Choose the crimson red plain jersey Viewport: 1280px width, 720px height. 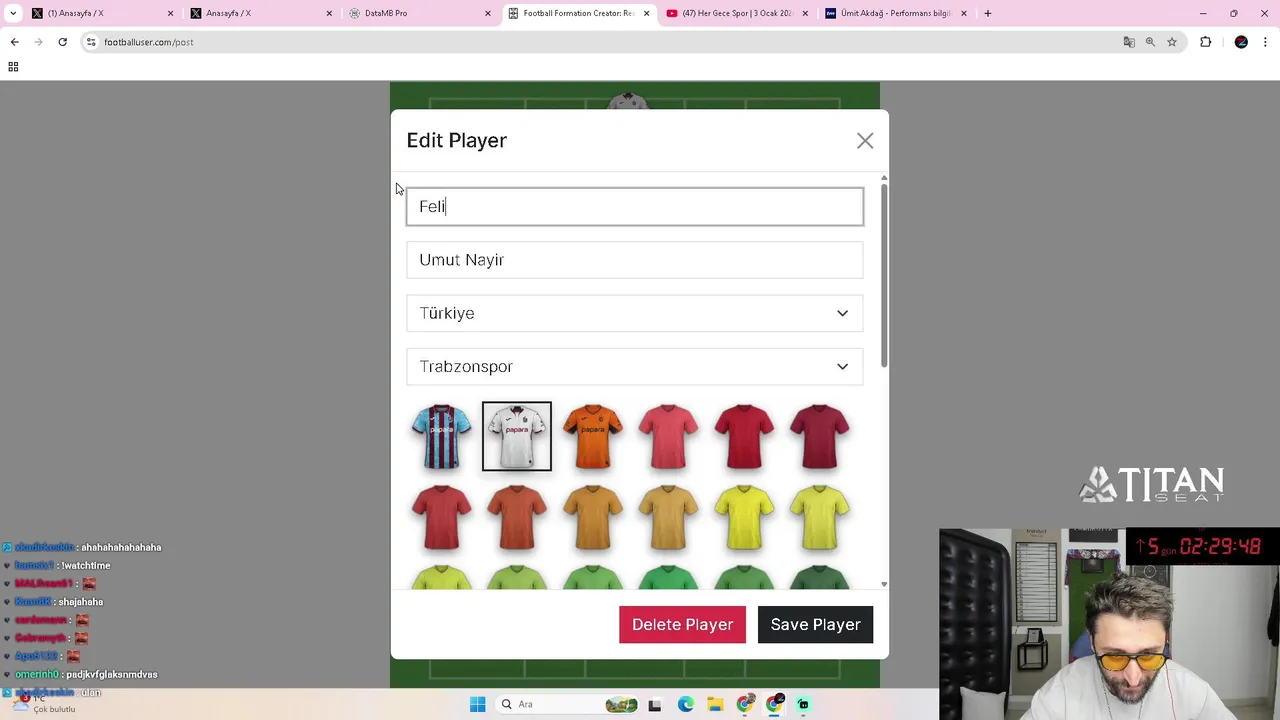click(744, 436)
